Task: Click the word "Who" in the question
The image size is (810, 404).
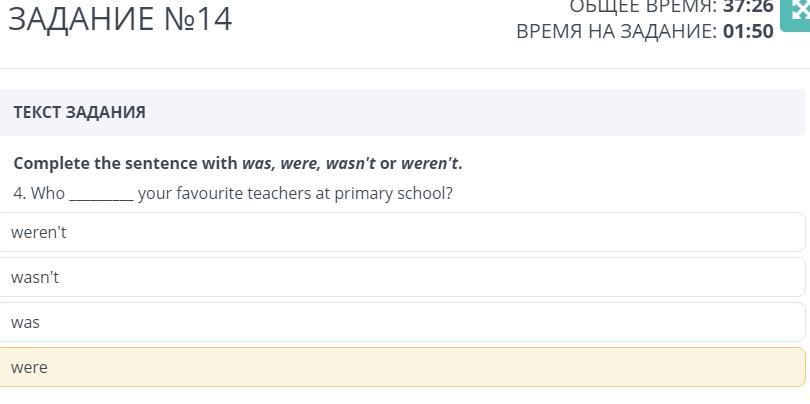Action: pos(48,193)
